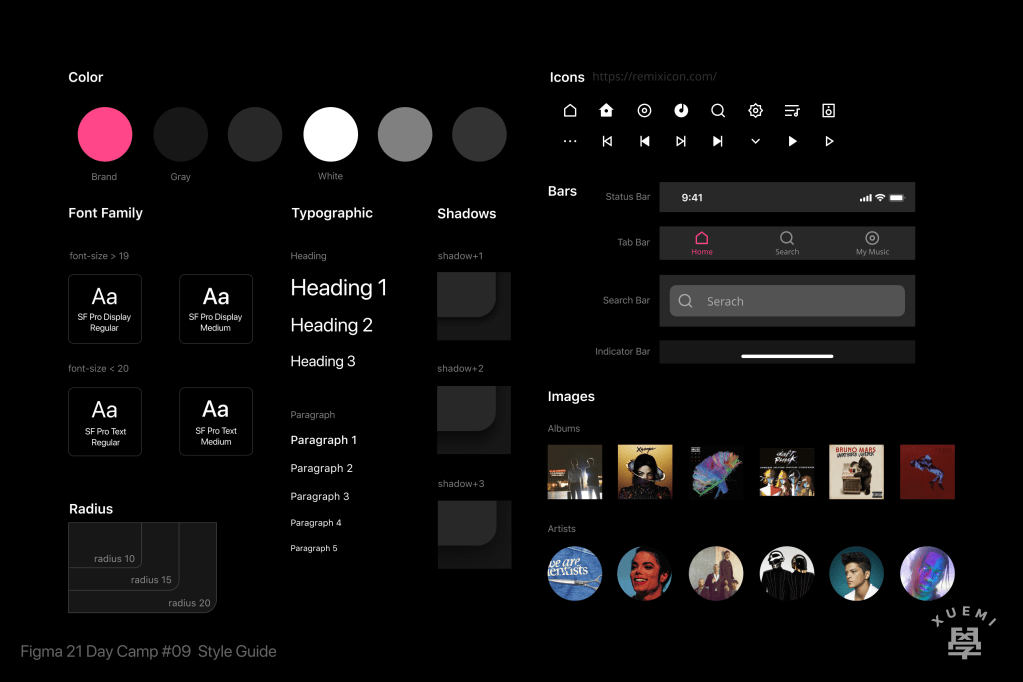Click the filled home icon in Icons row
Image resolution: width=1023 pixels, height=682 pixels.
pyautogui.click(x=606, y=111)
